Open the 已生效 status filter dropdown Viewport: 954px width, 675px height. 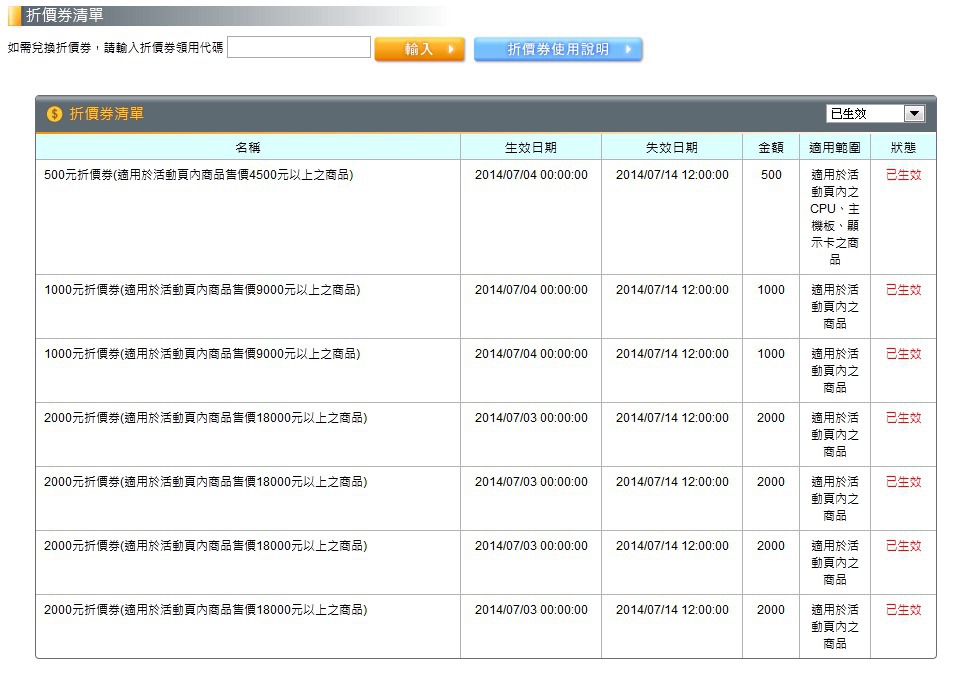[x=876, y=114]
